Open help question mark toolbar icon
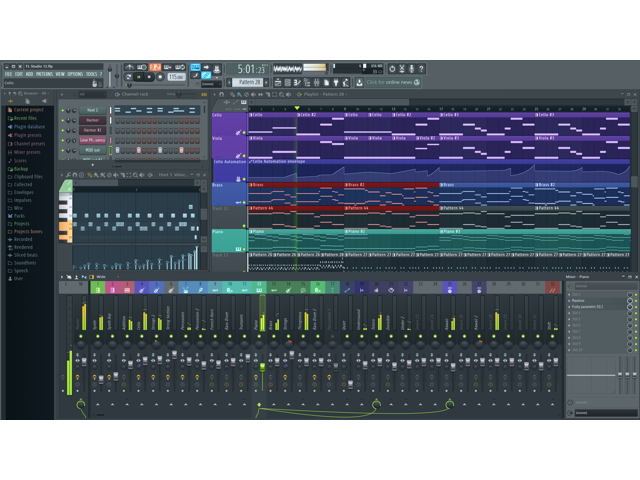Screen dimensions: 640x480 point(421,69)
